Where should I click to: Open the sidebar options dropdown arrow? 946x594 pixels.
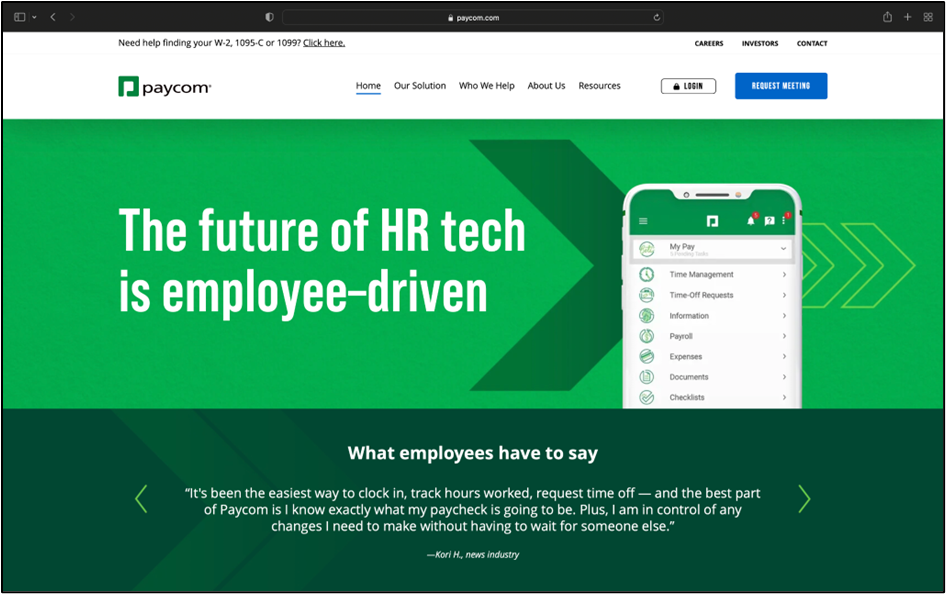pos(34,17)
